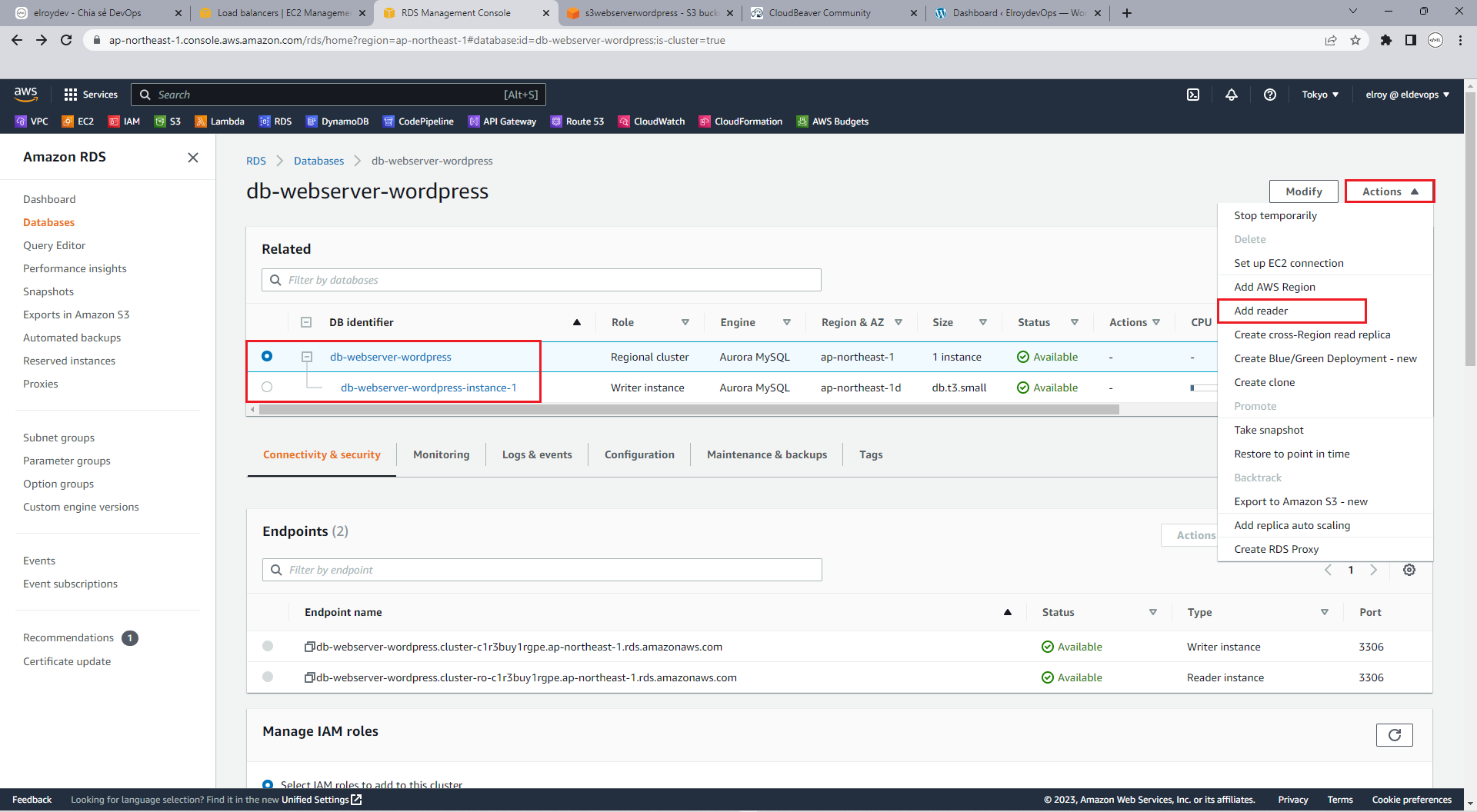Viewport: 1477px width, 812px height.
Task: Click the AWS console search box
Action: click(x=338, y=95)
